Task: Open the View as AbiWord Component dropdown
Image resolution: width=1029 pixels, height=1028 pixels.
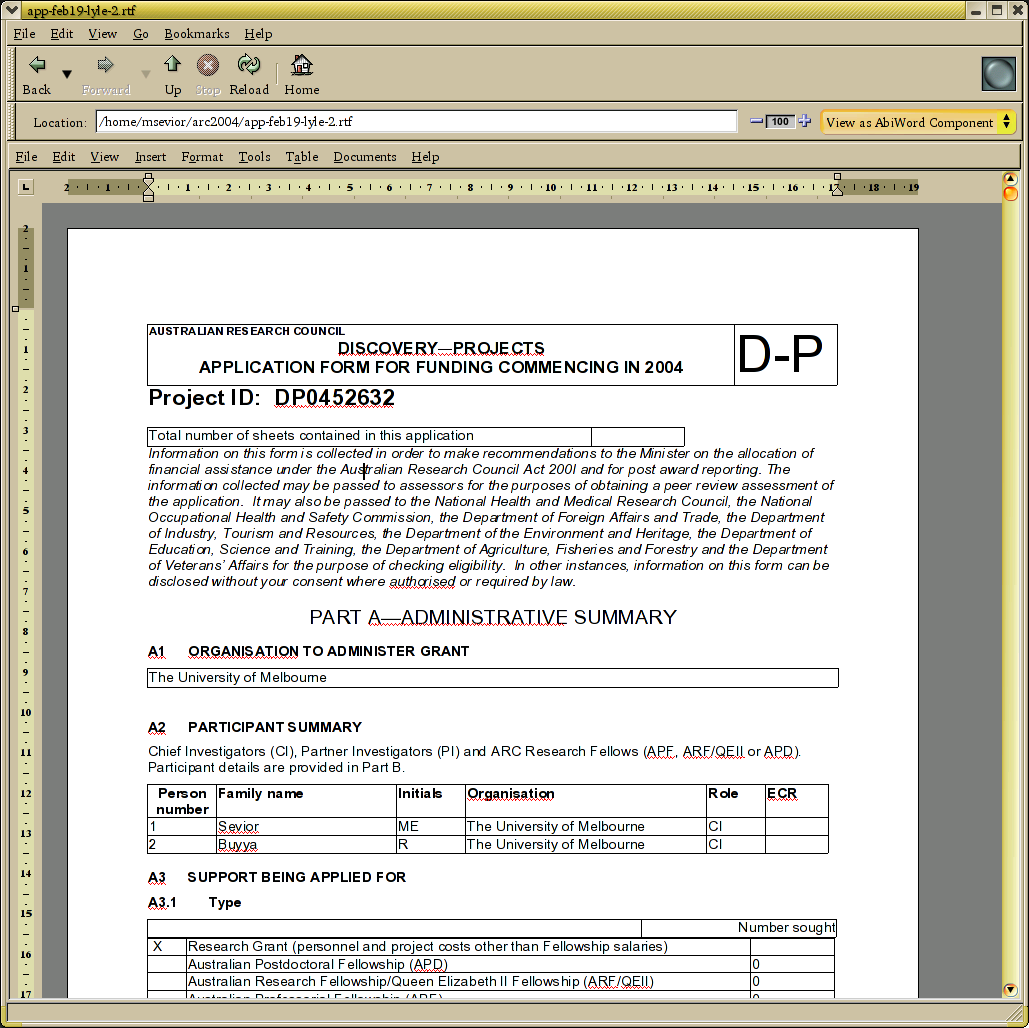Action: pyautogui.click(x=918, y=122)
